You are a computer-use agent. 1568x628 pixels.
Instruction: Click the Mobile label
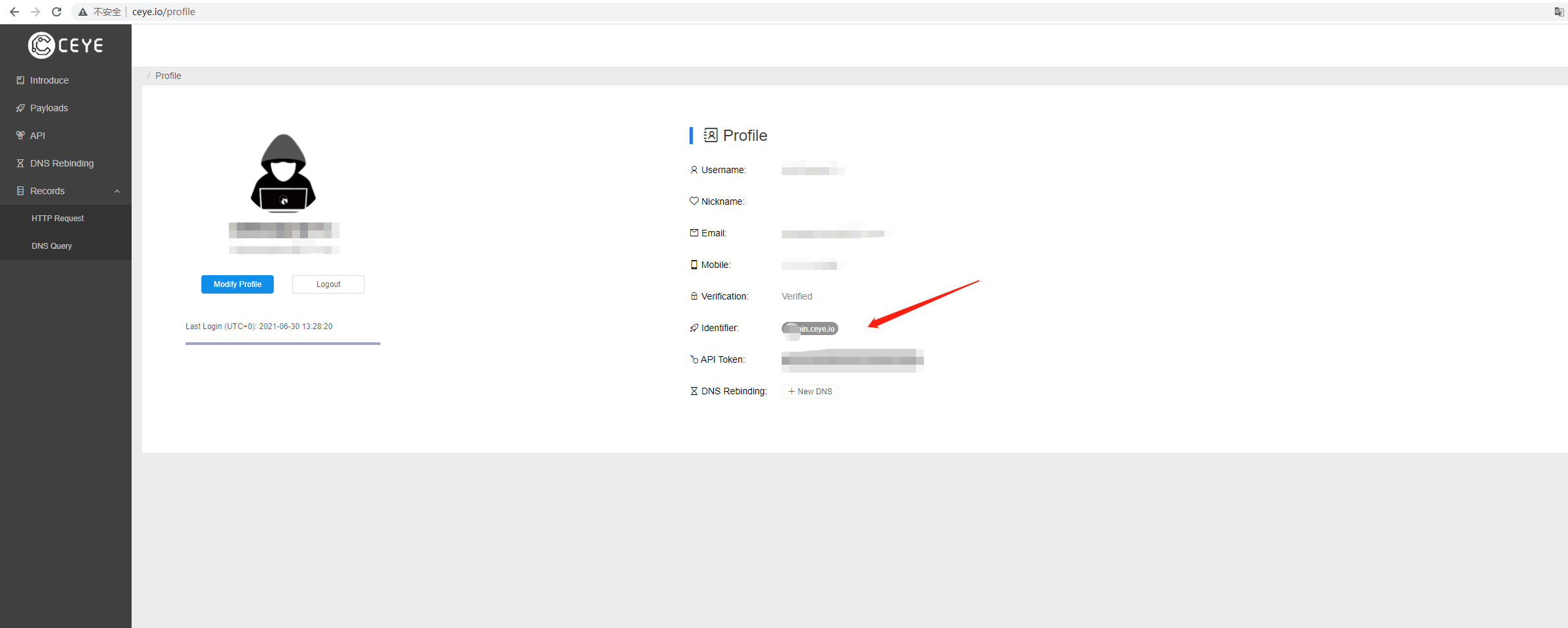716,265
